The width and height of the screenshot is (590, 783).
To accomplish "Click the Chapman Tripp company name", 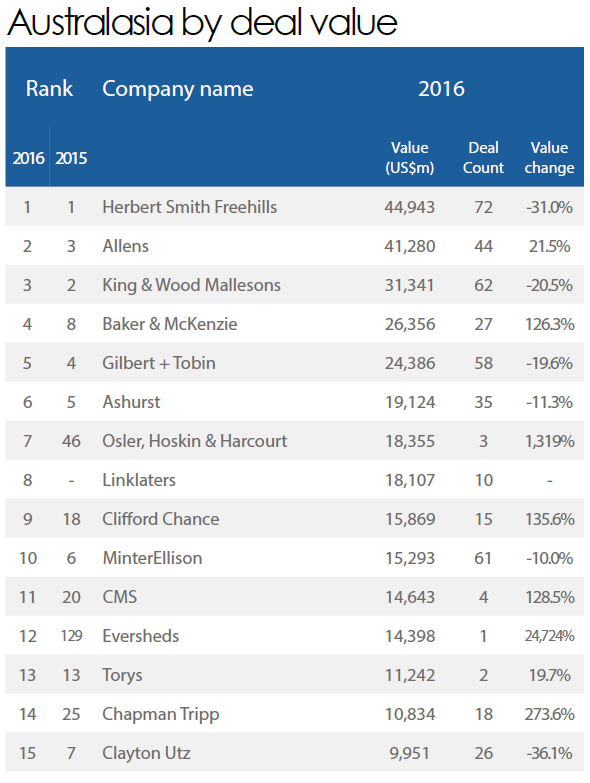I will point(161,715).
